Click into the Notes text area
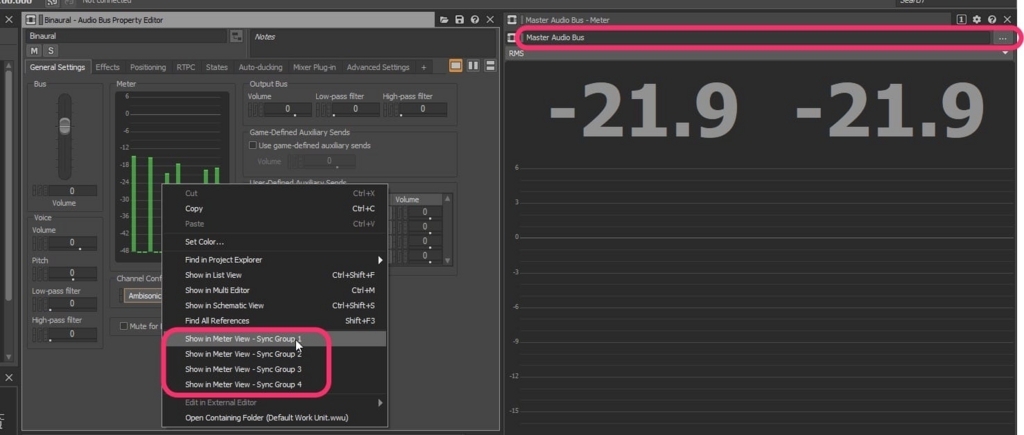The image size is (1024, 435). 374,43
